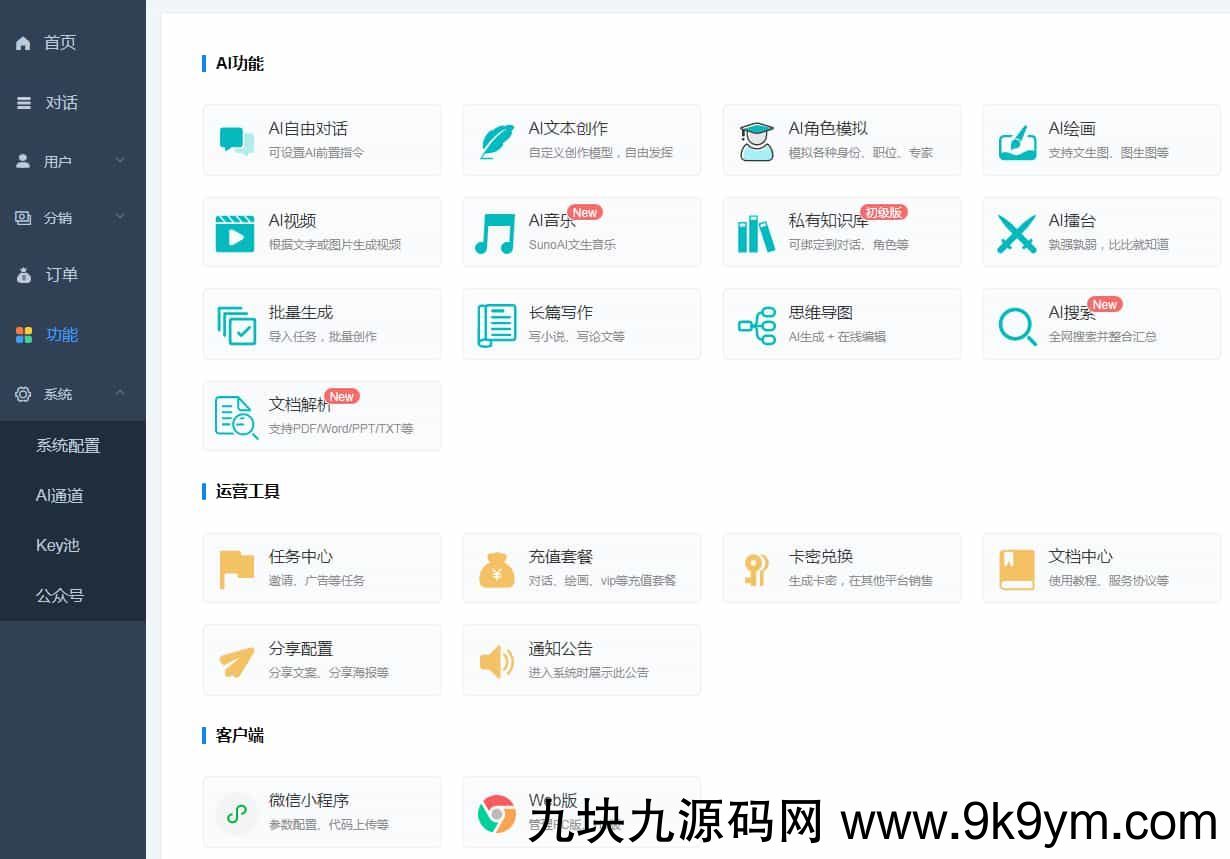Image resolution: width=1230 pixels, height=859 pixels.
Task: Open the AI视频 clapperboard icon
Action: point(236,233)
